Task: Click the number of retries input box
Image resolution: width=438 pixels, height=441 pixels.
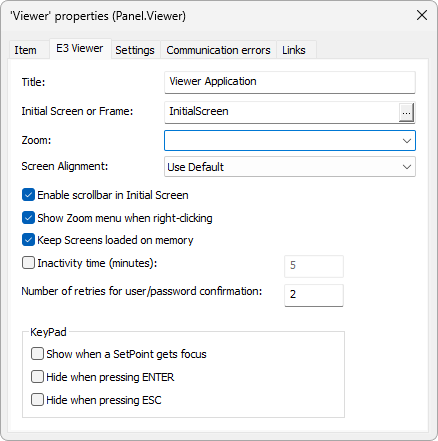Action: pyautogui.click(x=314, y=295)
